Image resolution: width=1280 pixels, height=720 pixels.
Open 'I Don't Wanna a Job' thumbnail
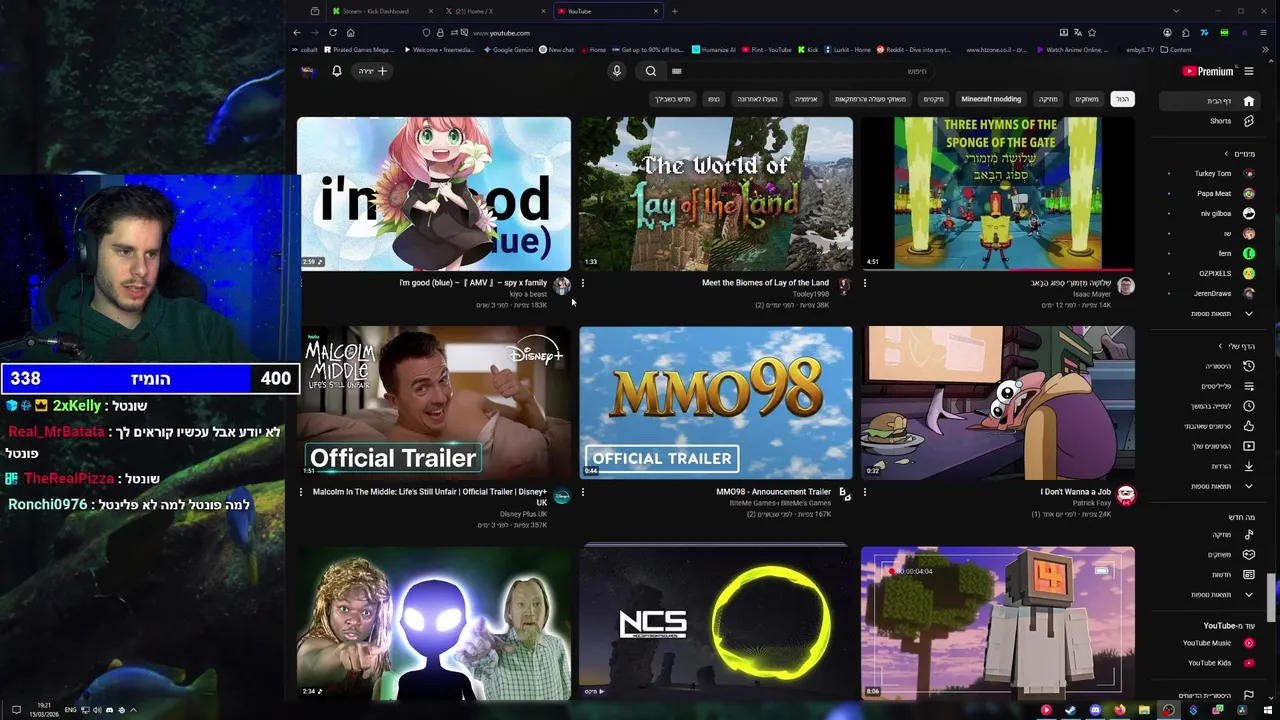[x=998, y=403]
